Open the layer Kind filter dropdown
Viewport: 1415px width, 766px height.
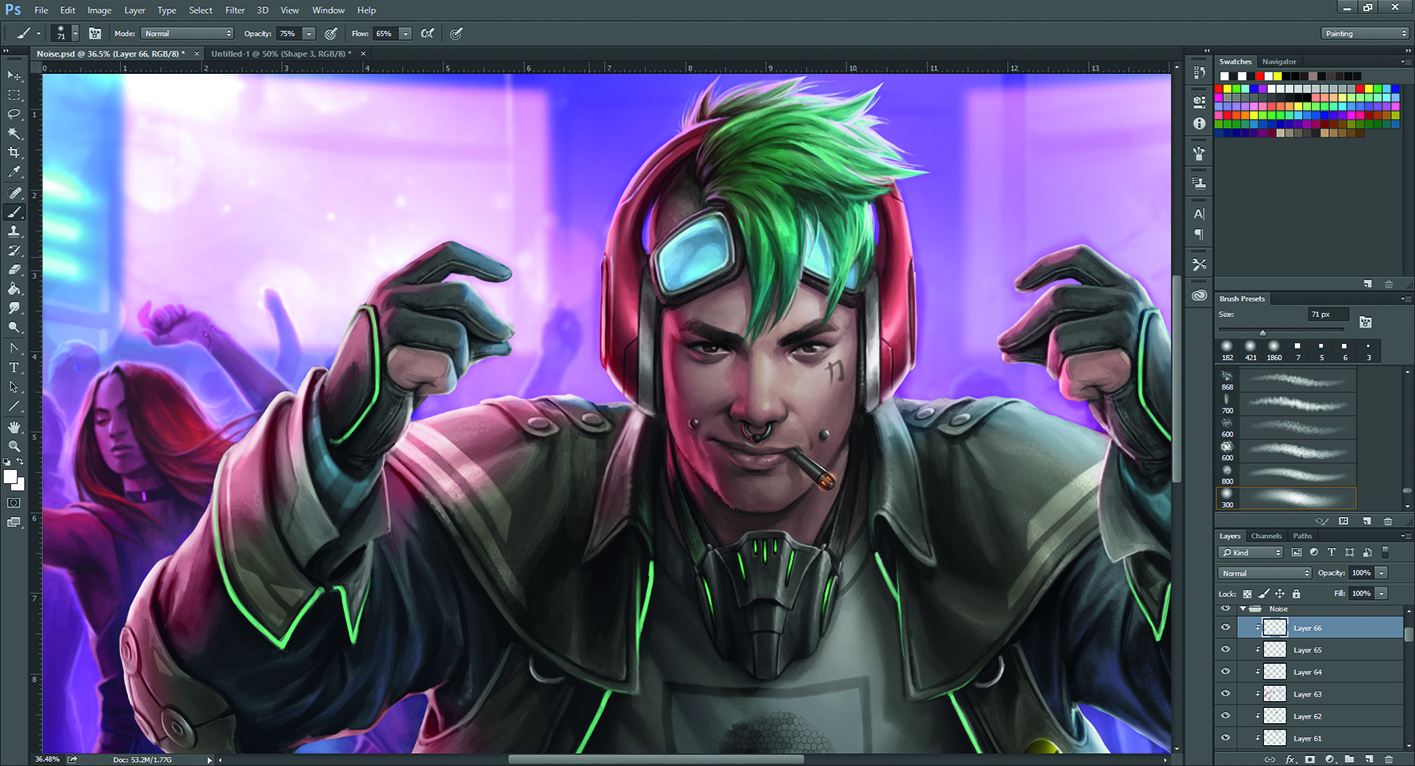pos(1251,552)
